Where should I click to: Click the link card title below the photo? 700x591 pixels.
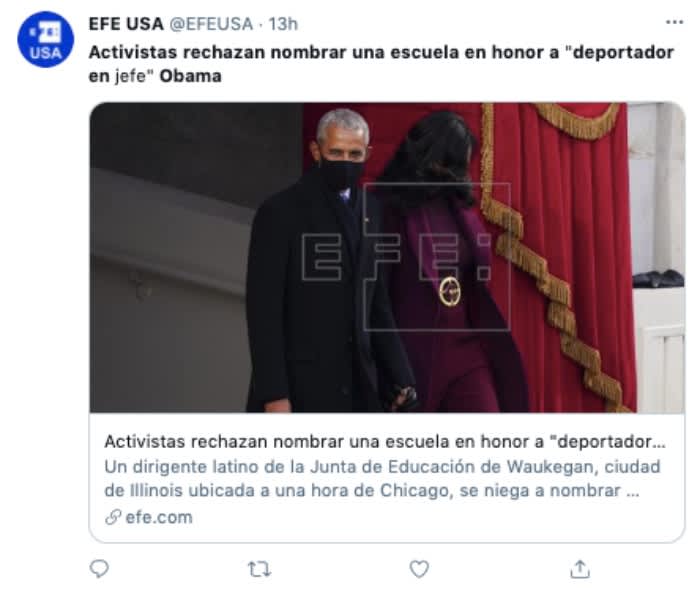[385, 441]
